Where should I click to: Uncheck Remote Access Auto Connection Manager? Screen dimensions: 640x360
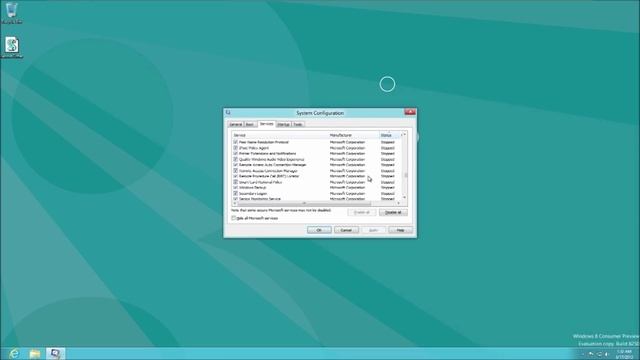236,165
